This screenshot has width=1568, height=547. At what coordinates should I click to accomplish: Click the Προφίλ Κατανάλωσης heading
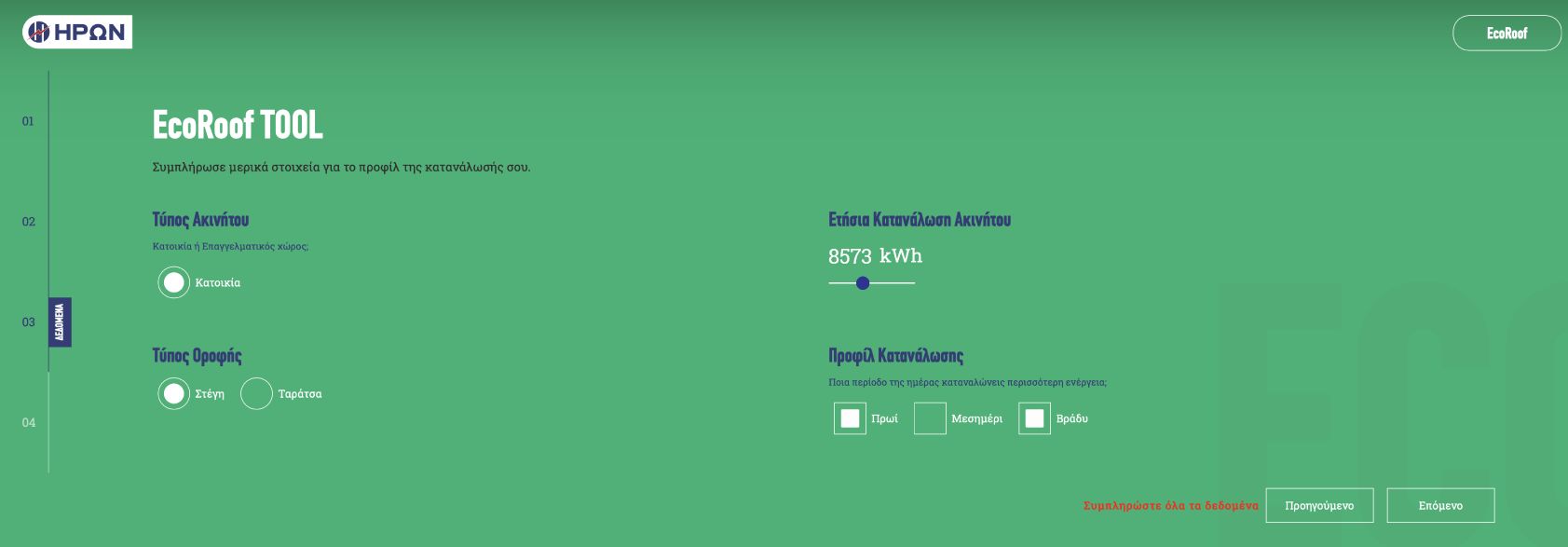point(895,356)
